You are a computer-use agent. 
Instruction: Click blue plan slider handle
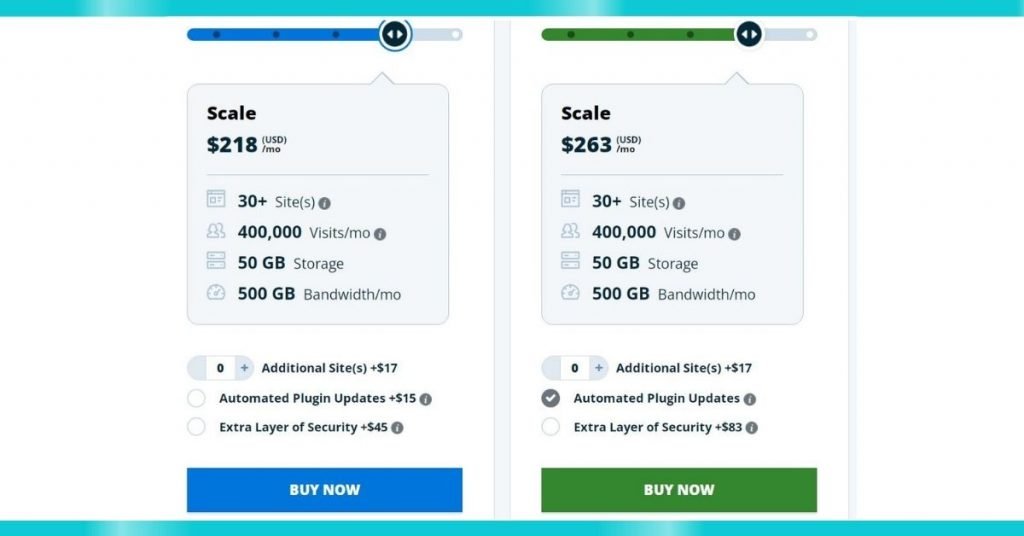(x=394, y=34)
